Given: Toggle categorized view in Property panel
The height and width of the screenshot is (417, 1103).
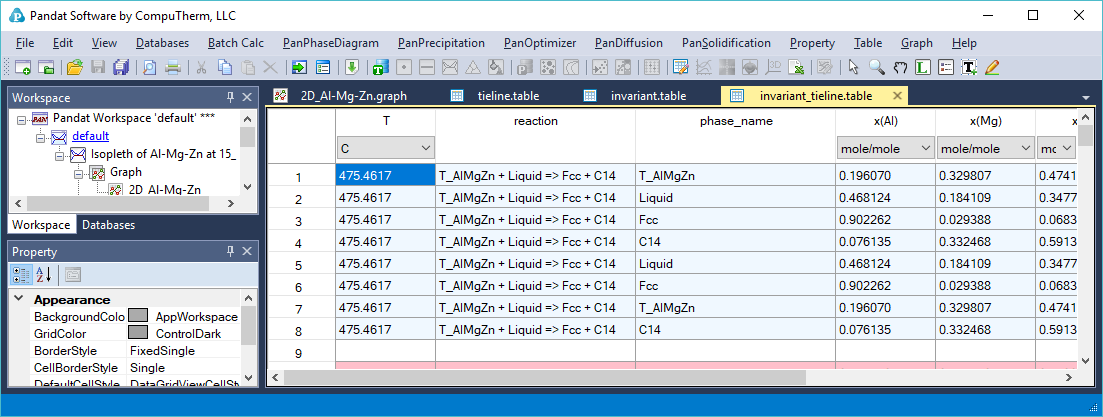Looking at the screenshot, I should pyautogui.click(x=24, y=275).
